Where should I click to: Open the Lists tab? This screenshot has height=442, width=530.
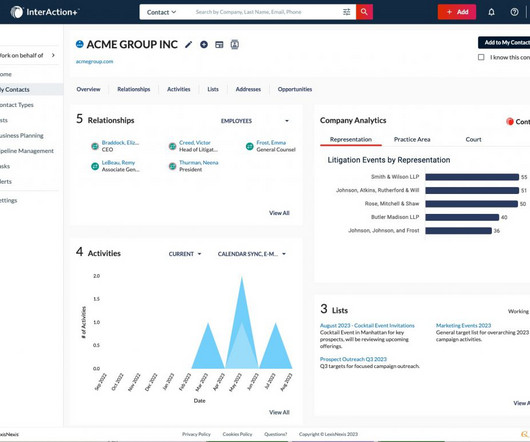(x=213, y=89)
